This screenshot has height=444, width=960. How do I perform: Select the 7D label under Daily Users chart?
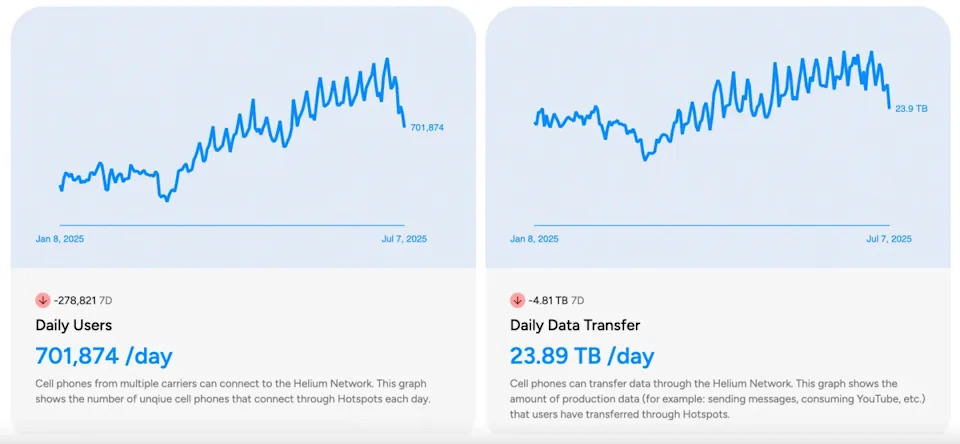[x=106, y=301]
